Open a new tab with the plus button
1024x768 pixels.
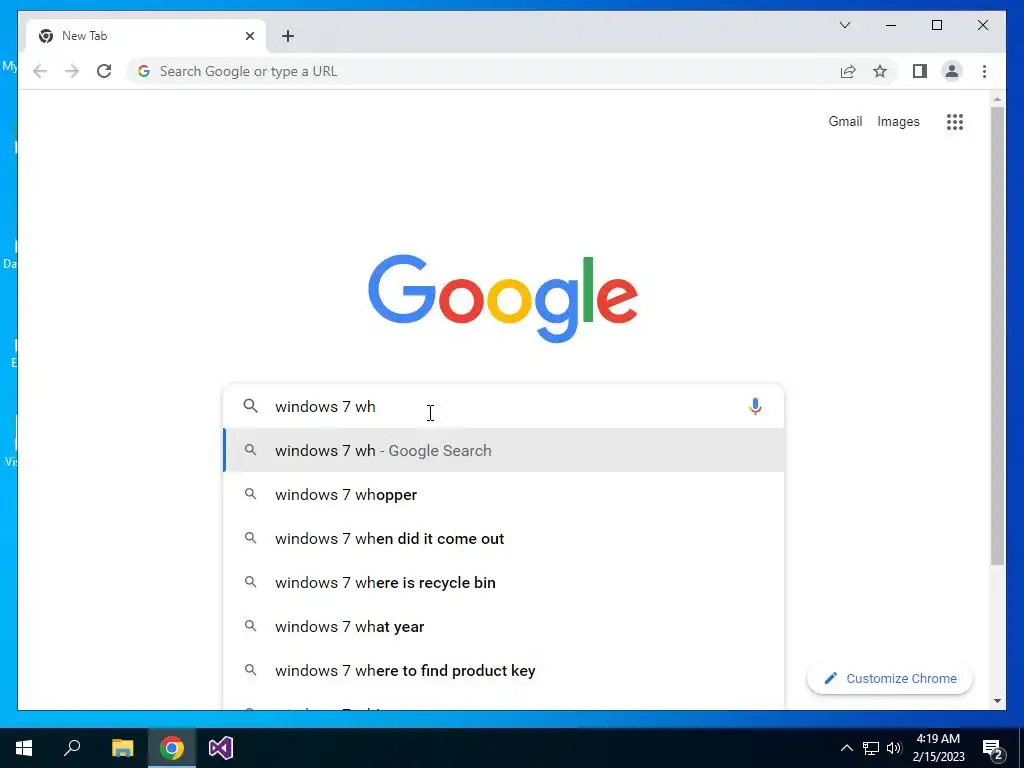click(x=288, y=36)
